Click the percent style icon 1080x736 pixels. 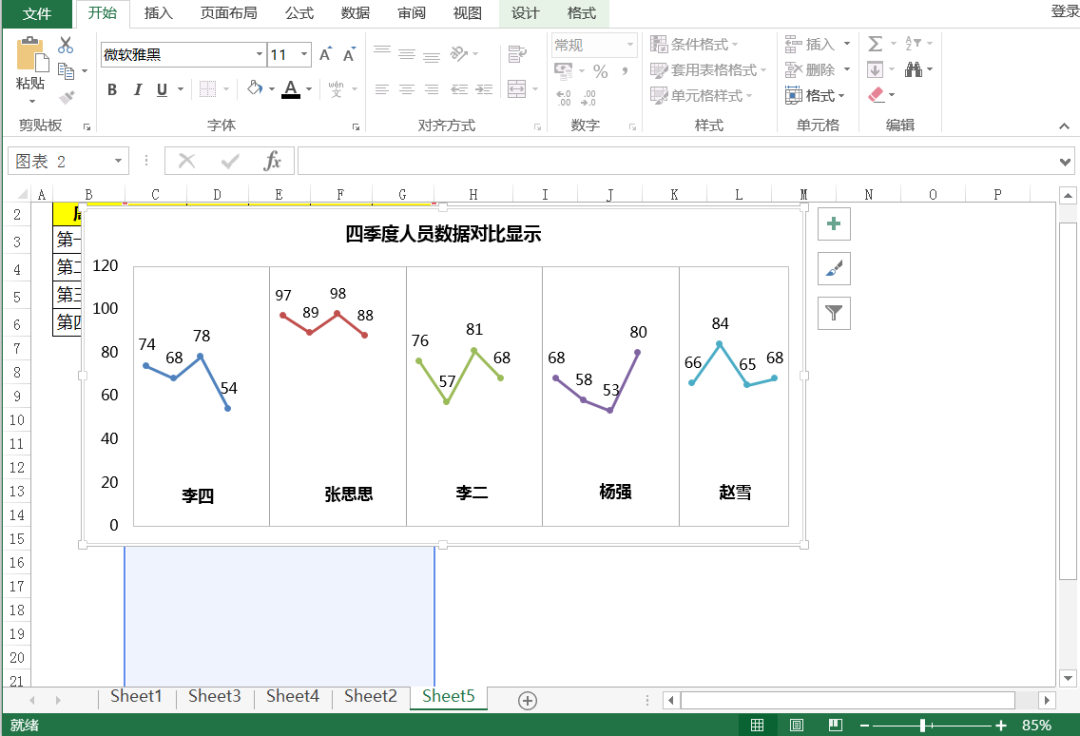[601, 71]
